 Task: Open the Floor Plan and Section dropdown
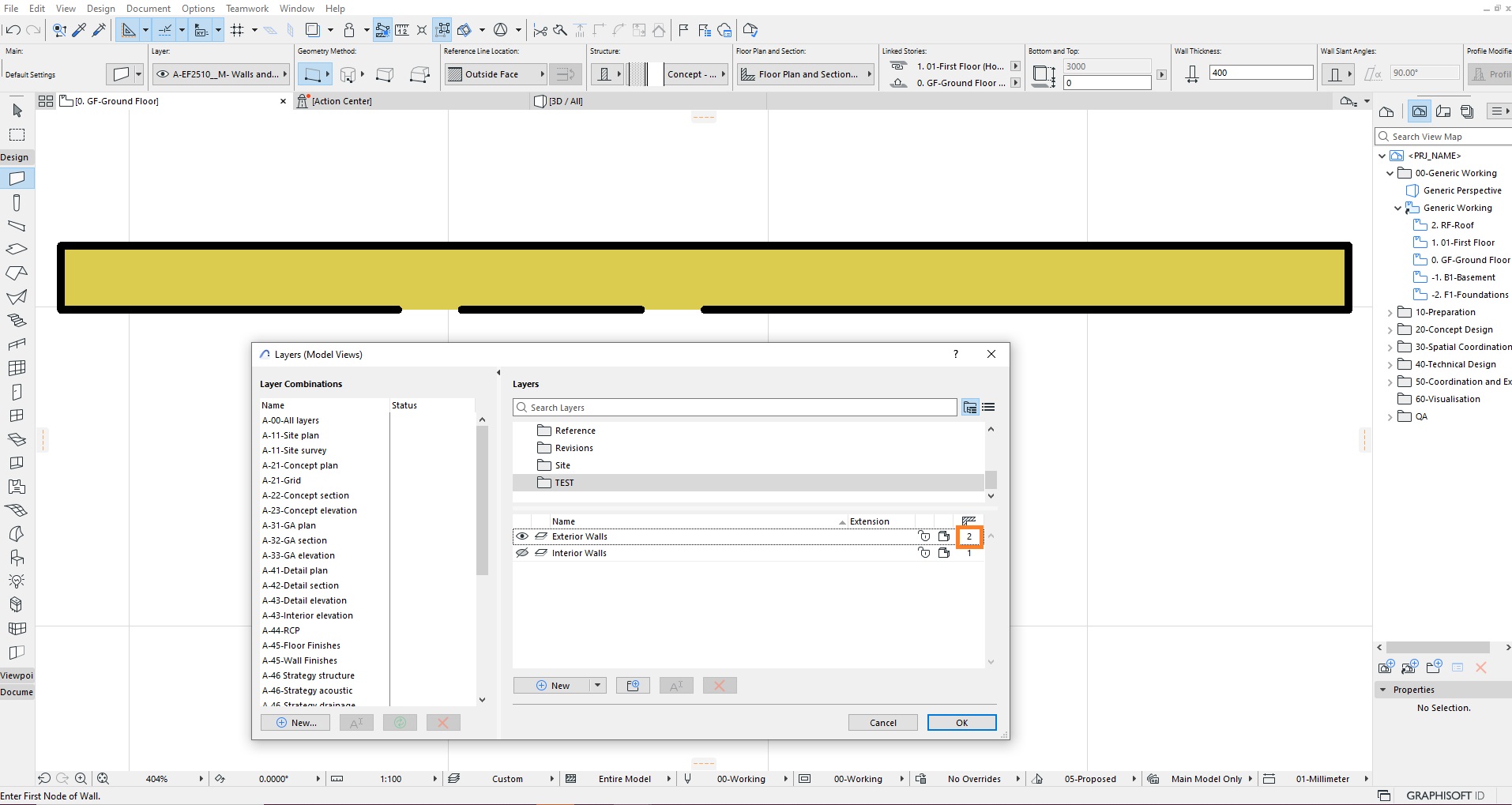(x=806, y=74)
